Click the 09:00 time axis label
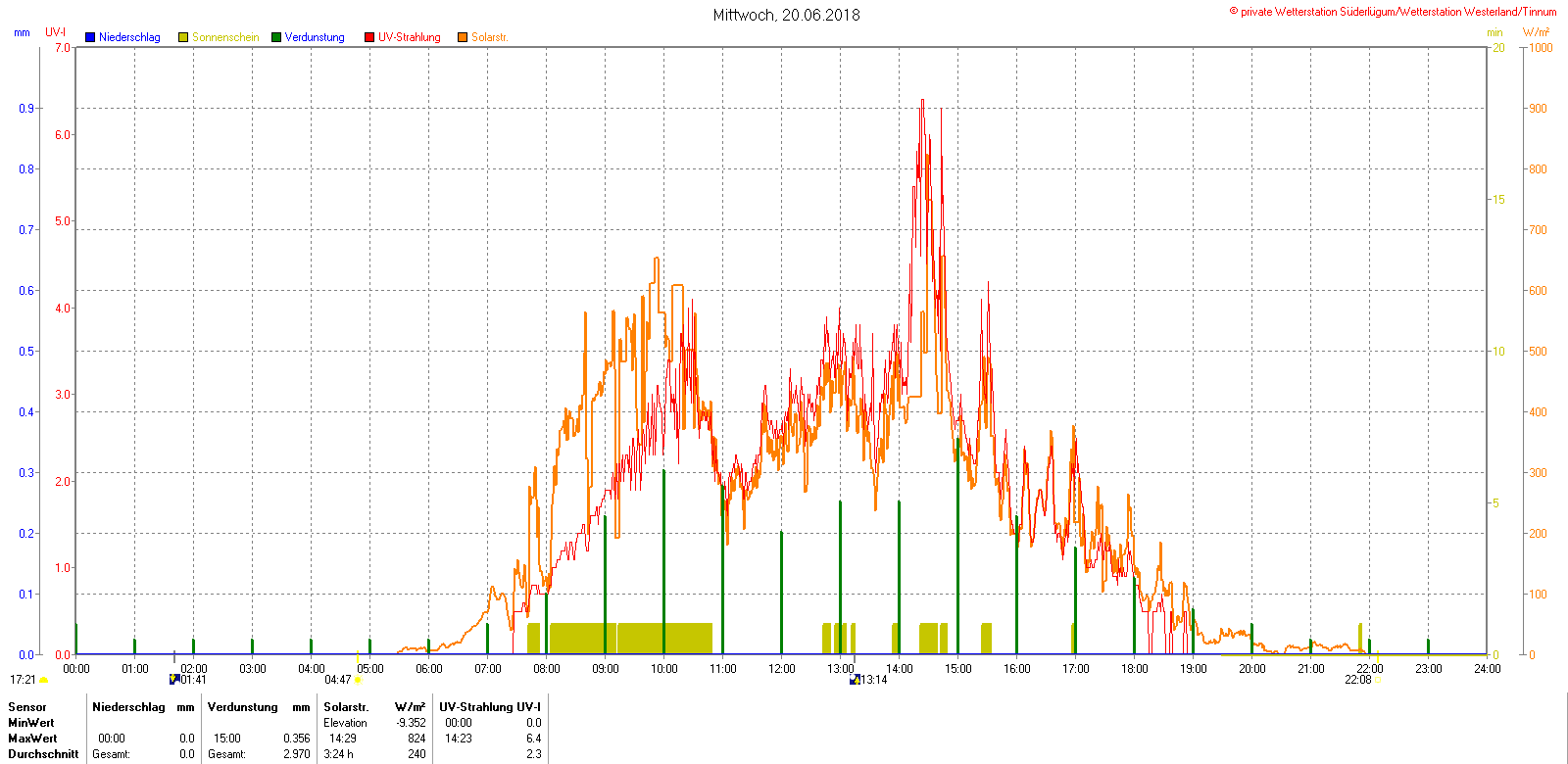1568x764 pixels. [606, 669]
